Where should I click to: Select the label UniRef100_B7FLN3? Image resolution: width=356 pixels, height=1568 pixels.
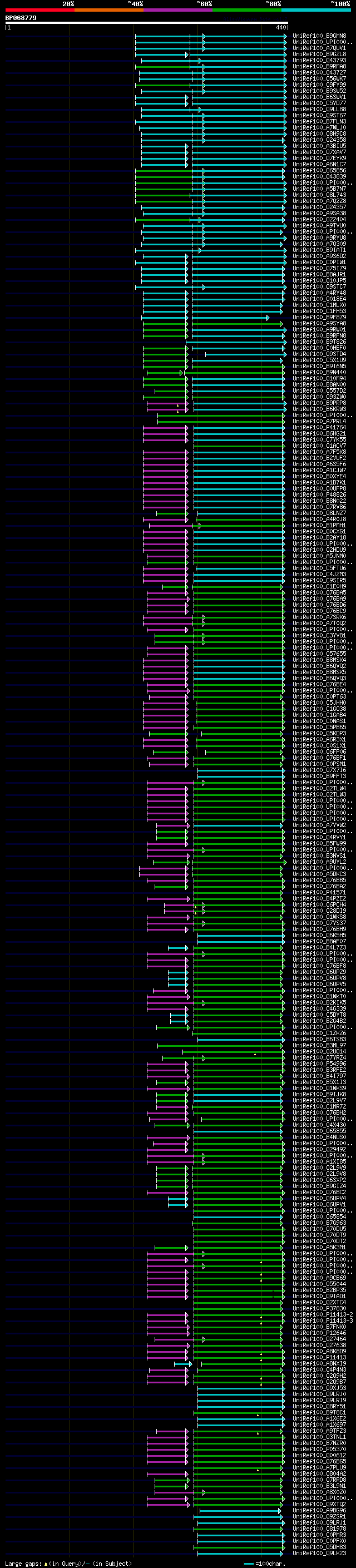(x=319, y=122)
